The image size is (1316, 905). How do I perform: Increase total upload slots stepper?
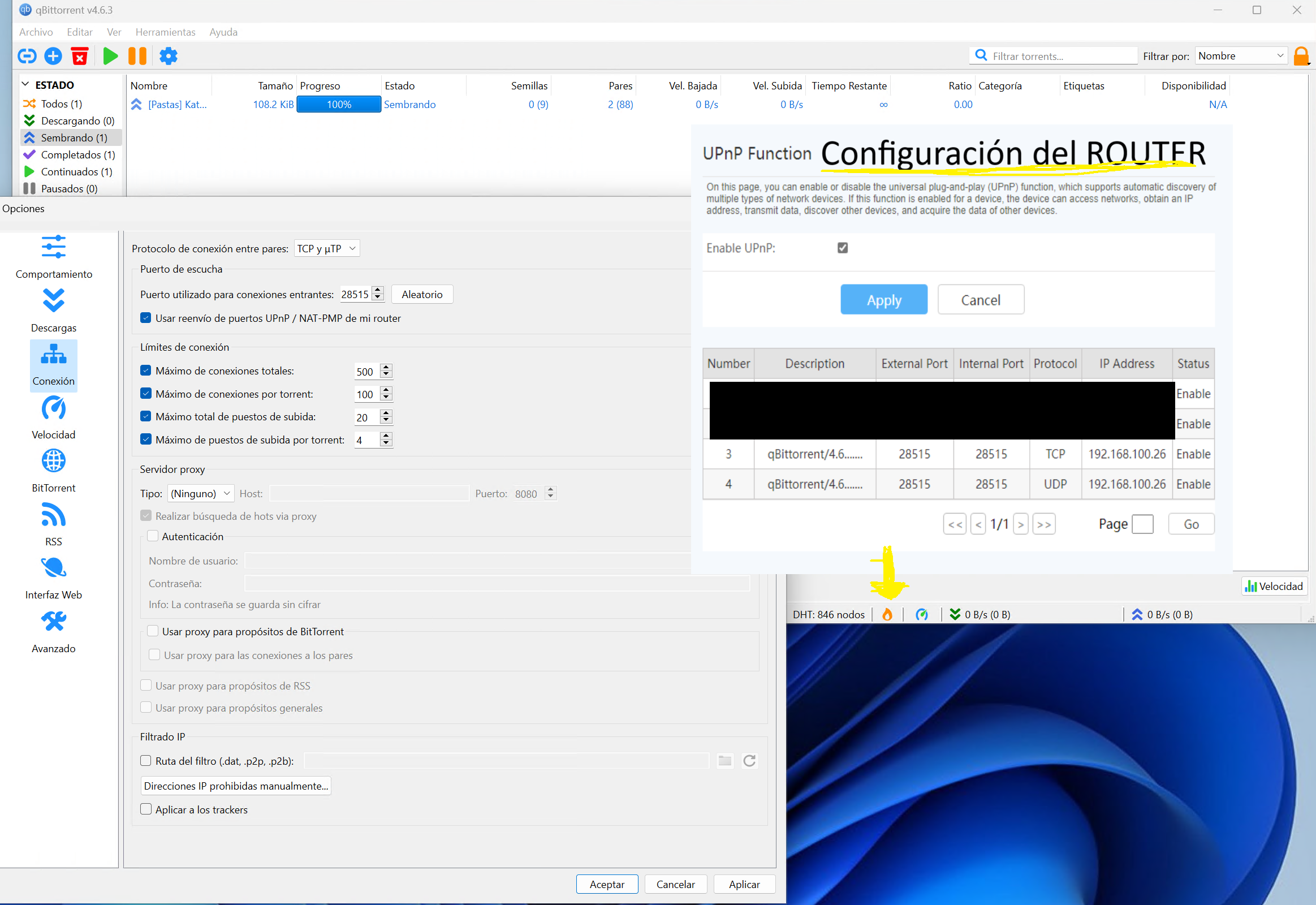386,413
